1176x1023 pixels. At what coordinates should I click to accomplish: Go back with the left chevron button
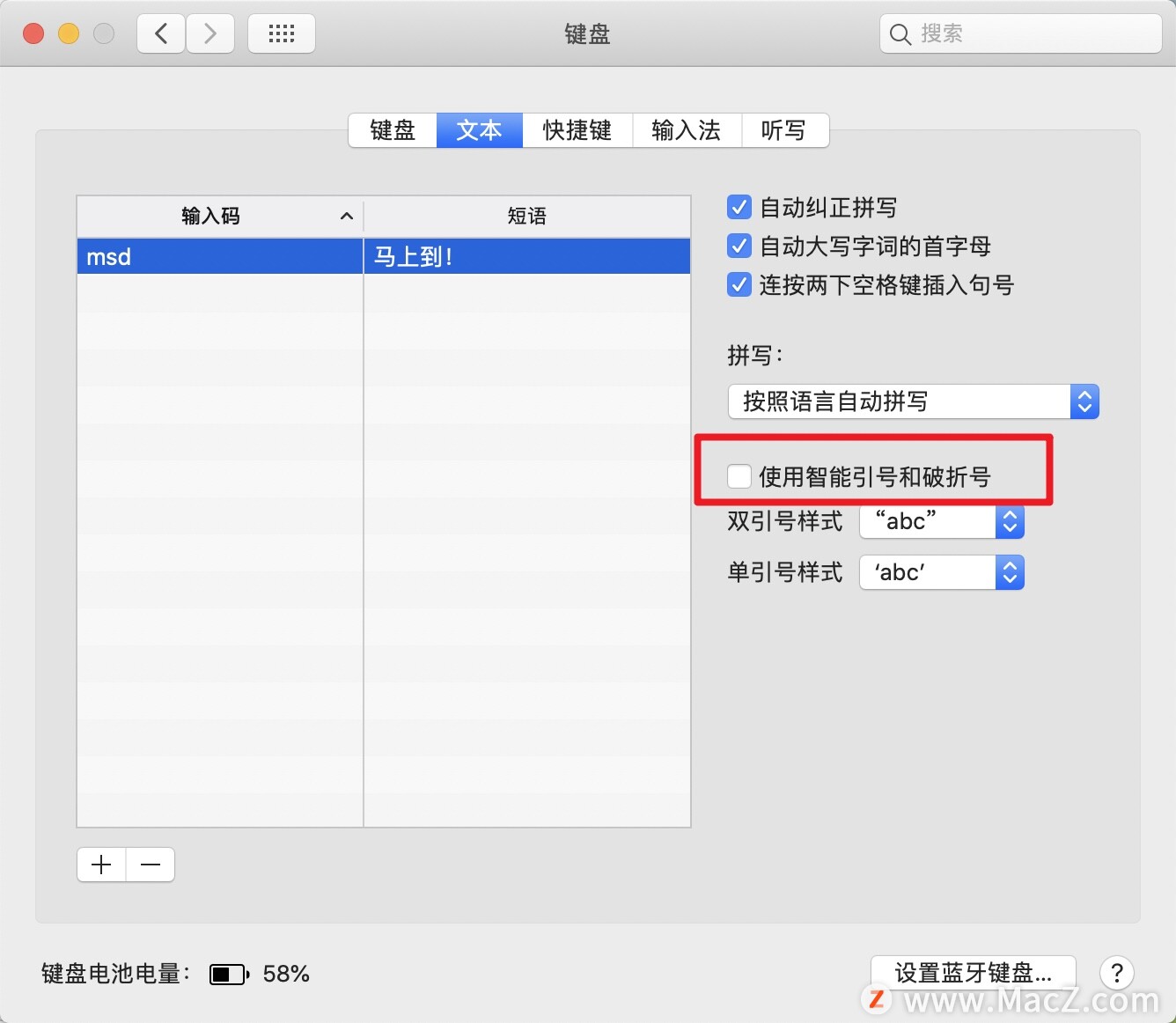point(161,34)
